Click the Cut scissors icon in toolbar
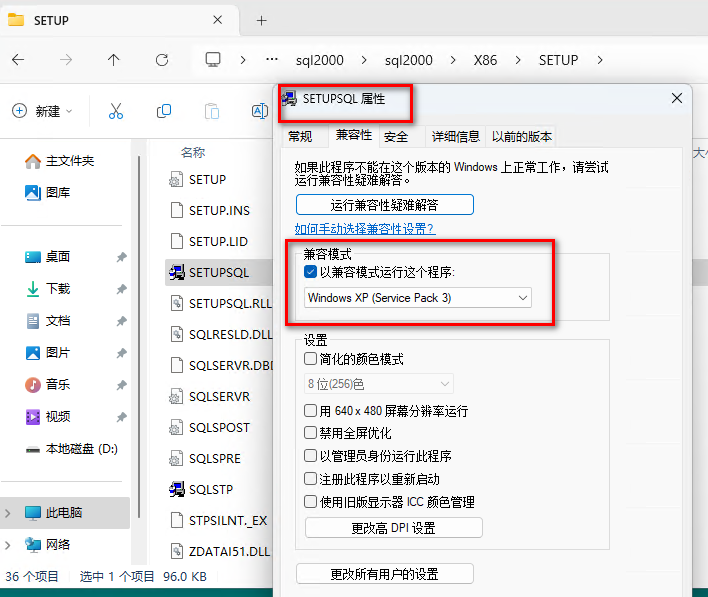 click(x=115, y=111)
